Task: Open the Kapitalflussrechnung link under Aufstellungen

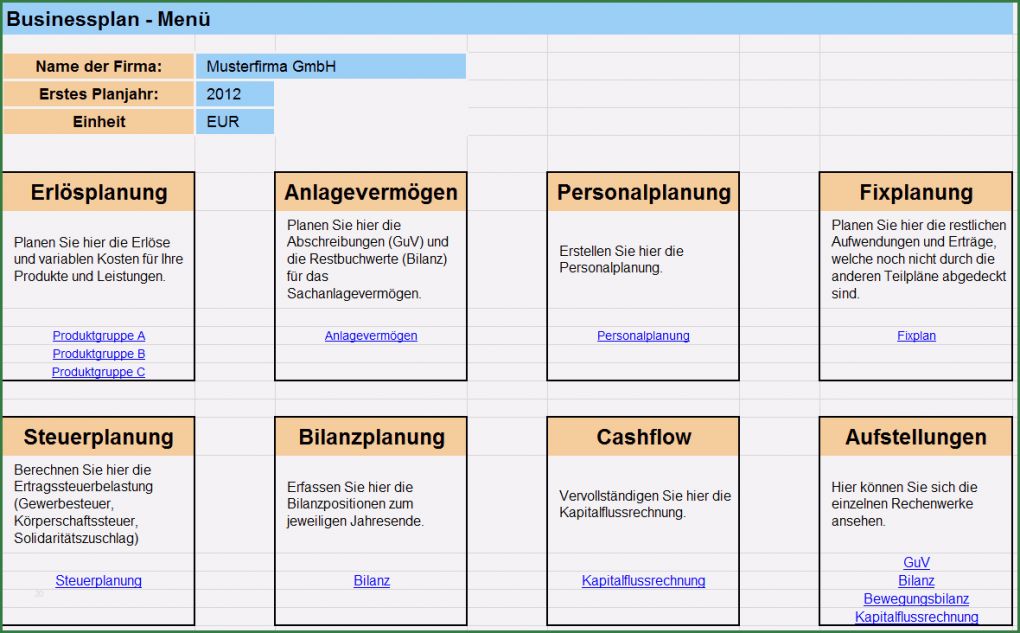Action: click(x=916, y=616)
